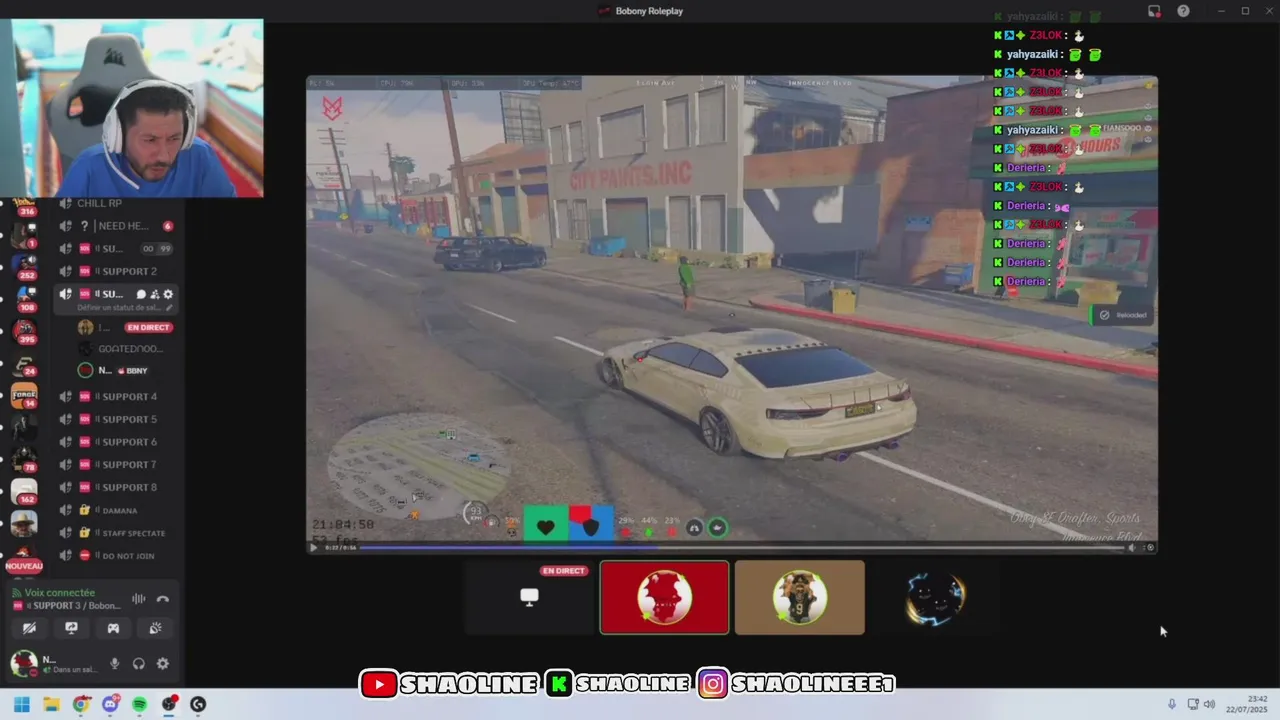Image resolution: width=1280 pixels, height=720 pixels.
Task: Join the CHILL RP voice channel
Action: (x=115, y=203)
